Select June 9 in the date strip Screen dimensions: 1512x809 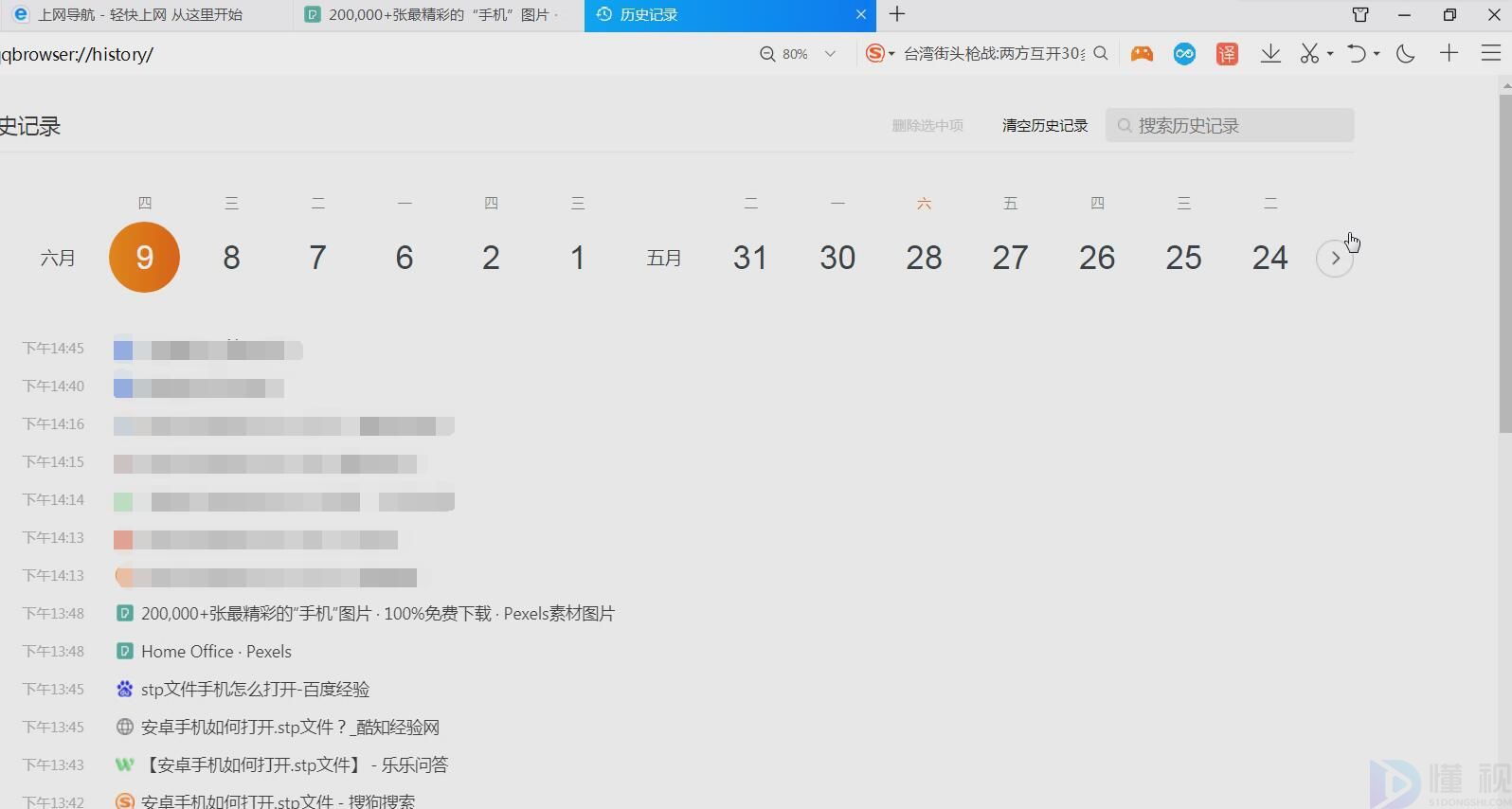[x=144, y=257]
